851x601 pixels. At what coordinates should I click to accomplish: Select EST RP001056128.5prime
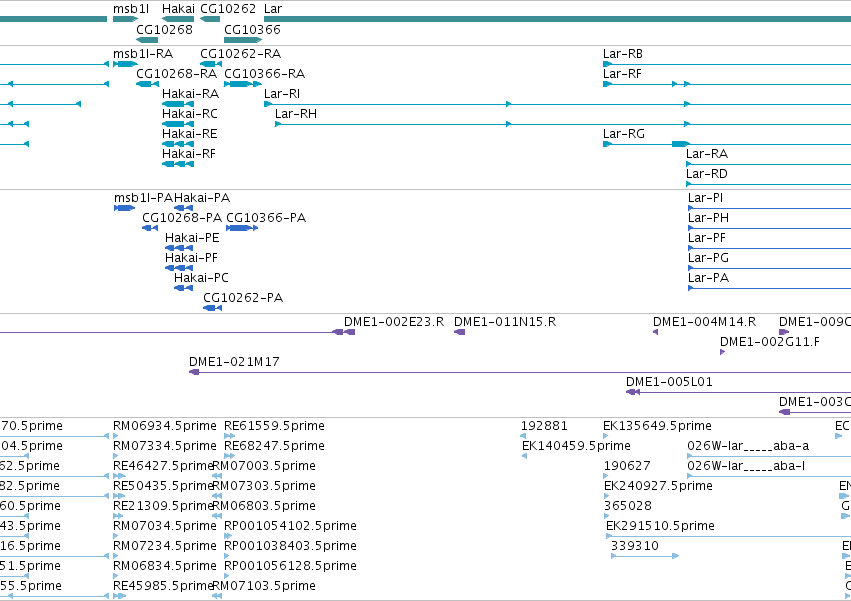click(x=290, y=567)
